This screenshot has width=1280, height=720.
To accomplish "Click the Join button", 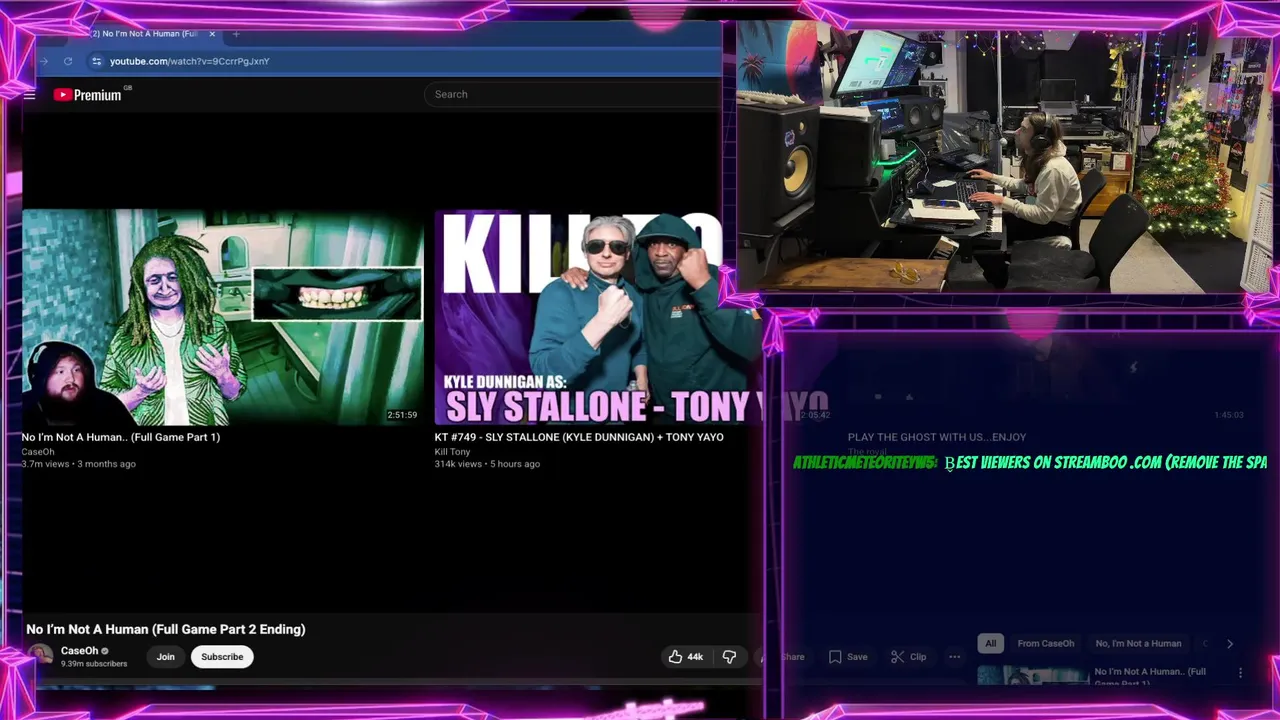I will point(165,657).
